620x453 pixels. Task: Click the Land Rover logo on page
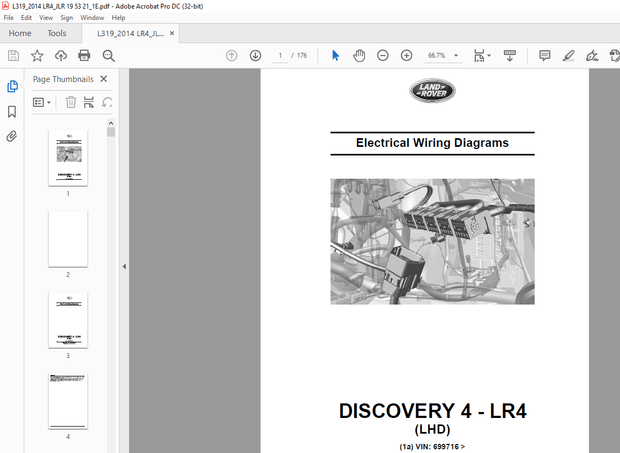tap(433, 91)
